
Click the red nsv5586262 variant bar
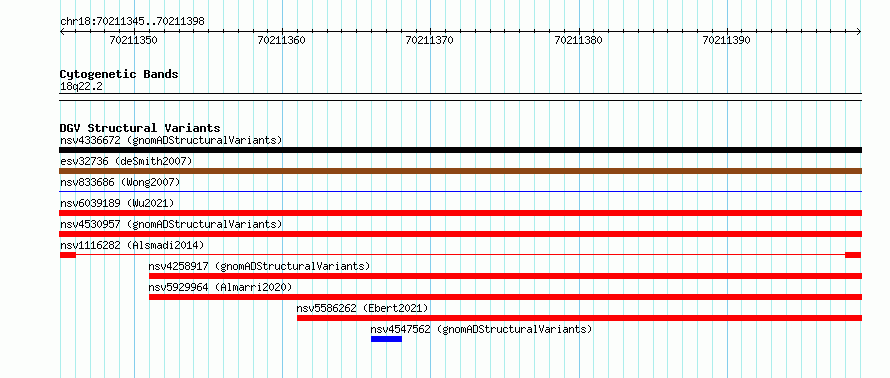point(580,318)
